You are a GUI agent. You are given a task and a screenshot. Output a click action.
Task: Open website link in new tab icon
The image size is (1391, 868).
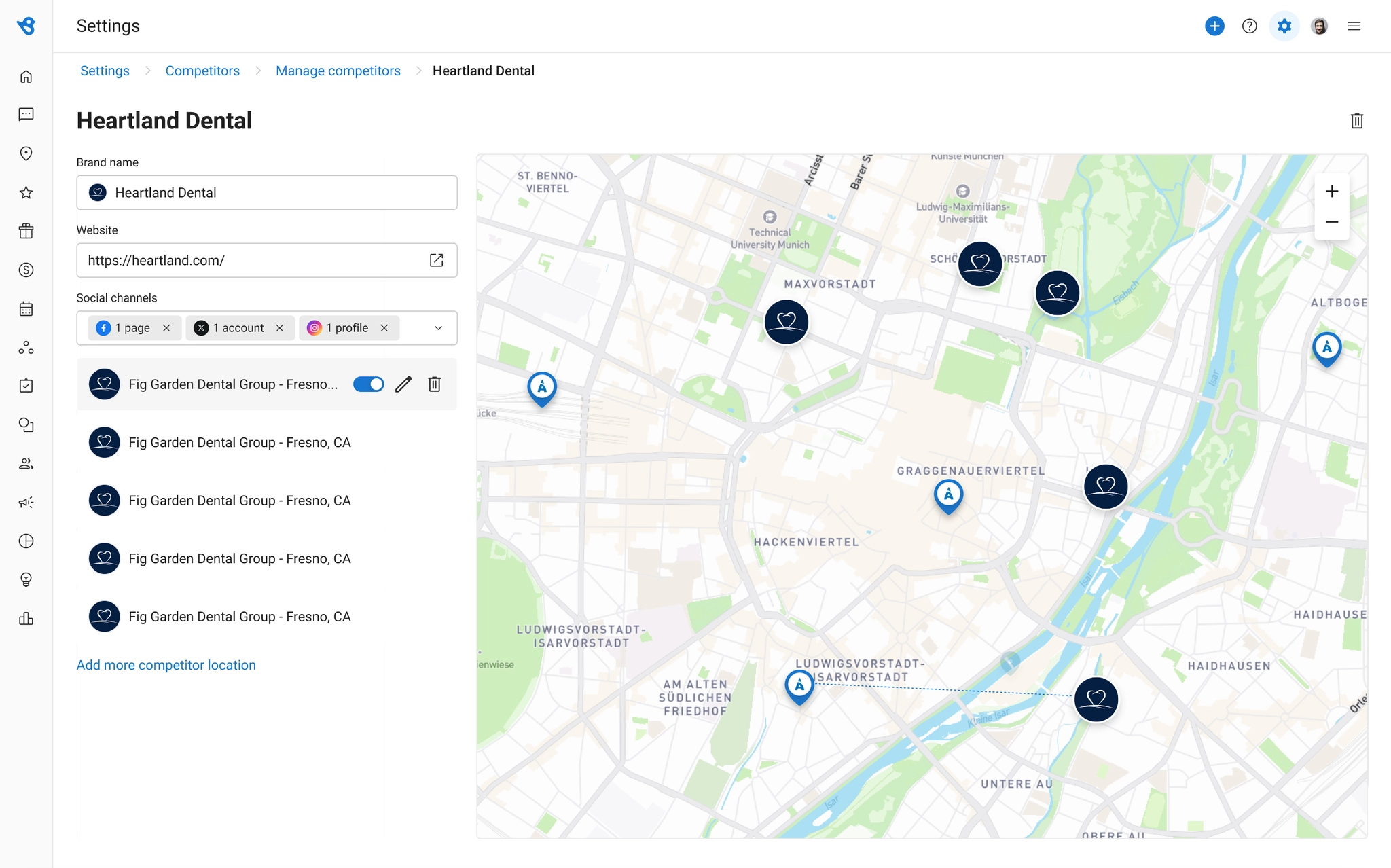tap(436, 260)
